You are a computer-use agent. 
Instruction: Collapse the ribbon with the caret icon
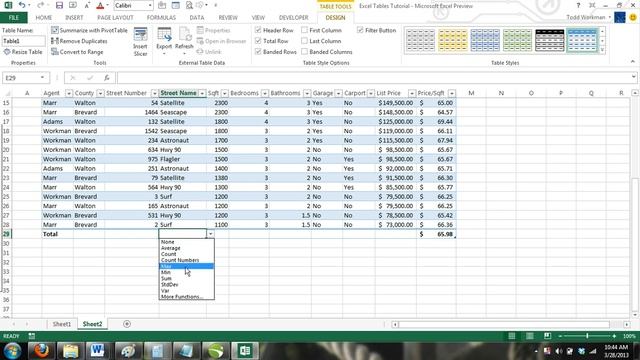633,62
